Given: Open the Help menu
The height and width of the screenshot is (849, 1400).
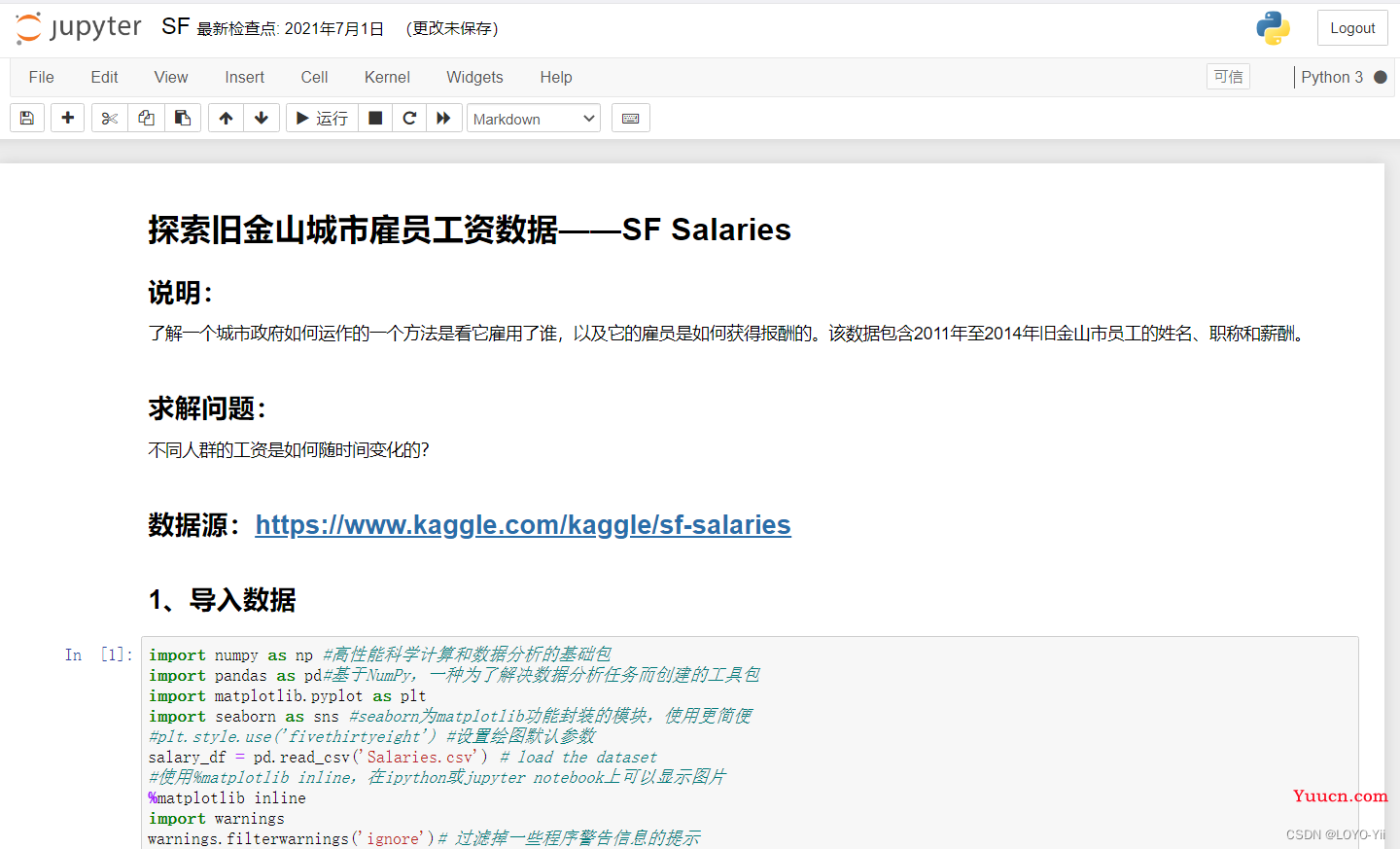Looking at the screenshot, I should [x=556, y=77].
